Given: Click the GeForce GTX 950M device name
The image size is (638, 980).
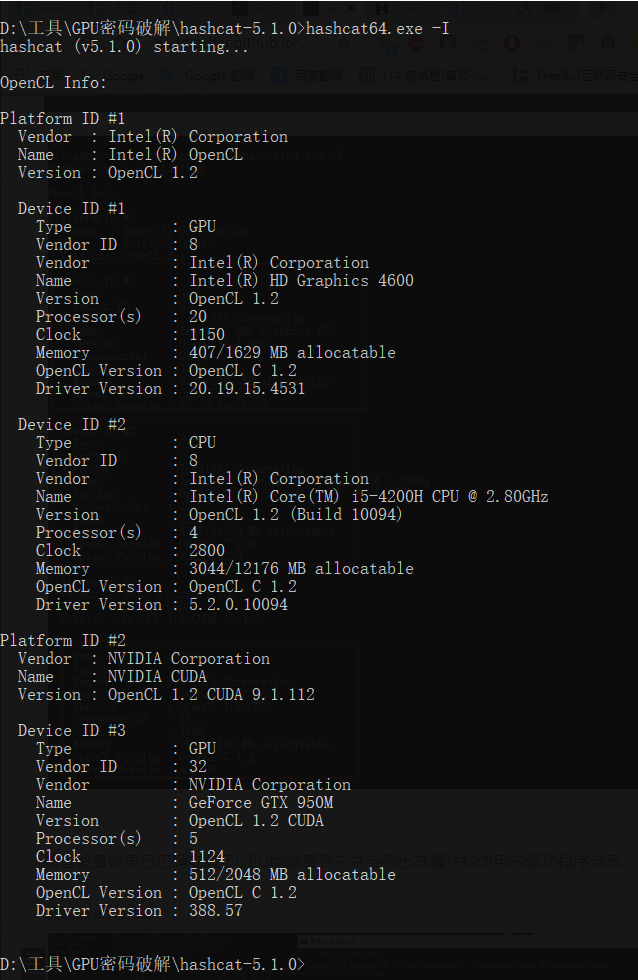Looking at the screenshot, I should tap(261, 802).
